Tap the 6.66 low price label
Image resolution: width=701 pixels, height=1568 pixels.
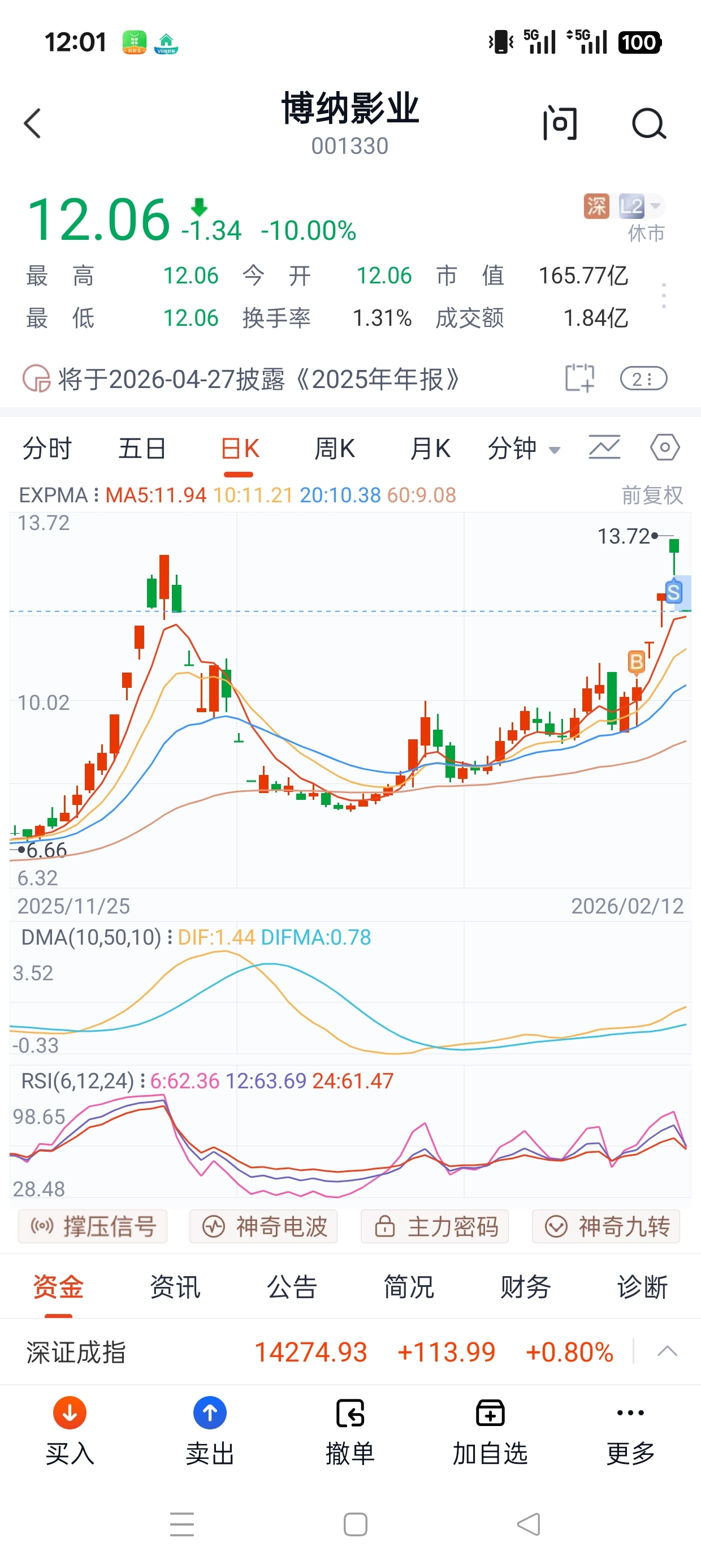[46, 850]
